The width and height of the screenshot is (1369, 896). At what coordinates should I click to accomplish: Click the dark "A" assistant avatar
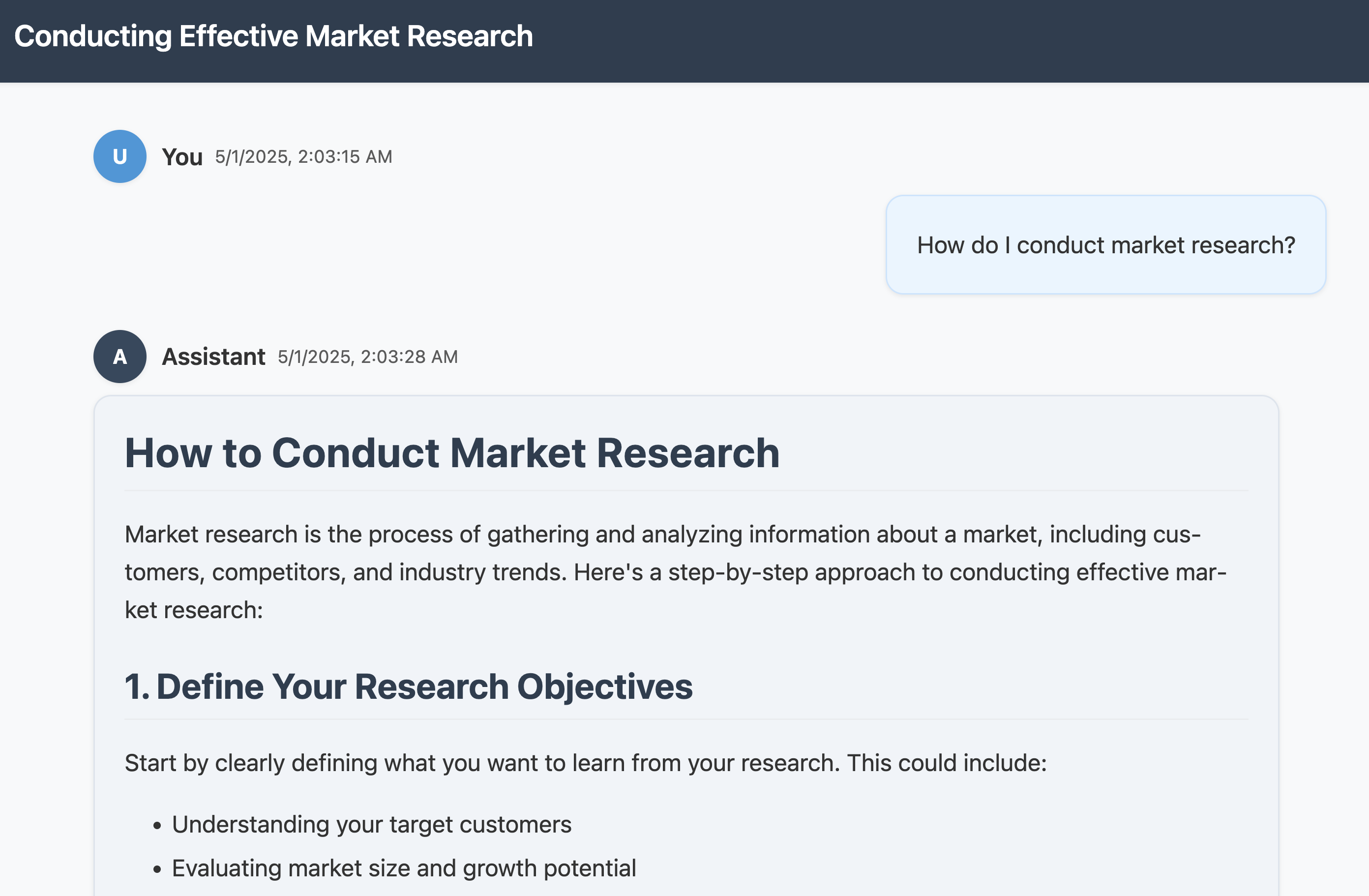pyautogui.click(x=119, y=357)
